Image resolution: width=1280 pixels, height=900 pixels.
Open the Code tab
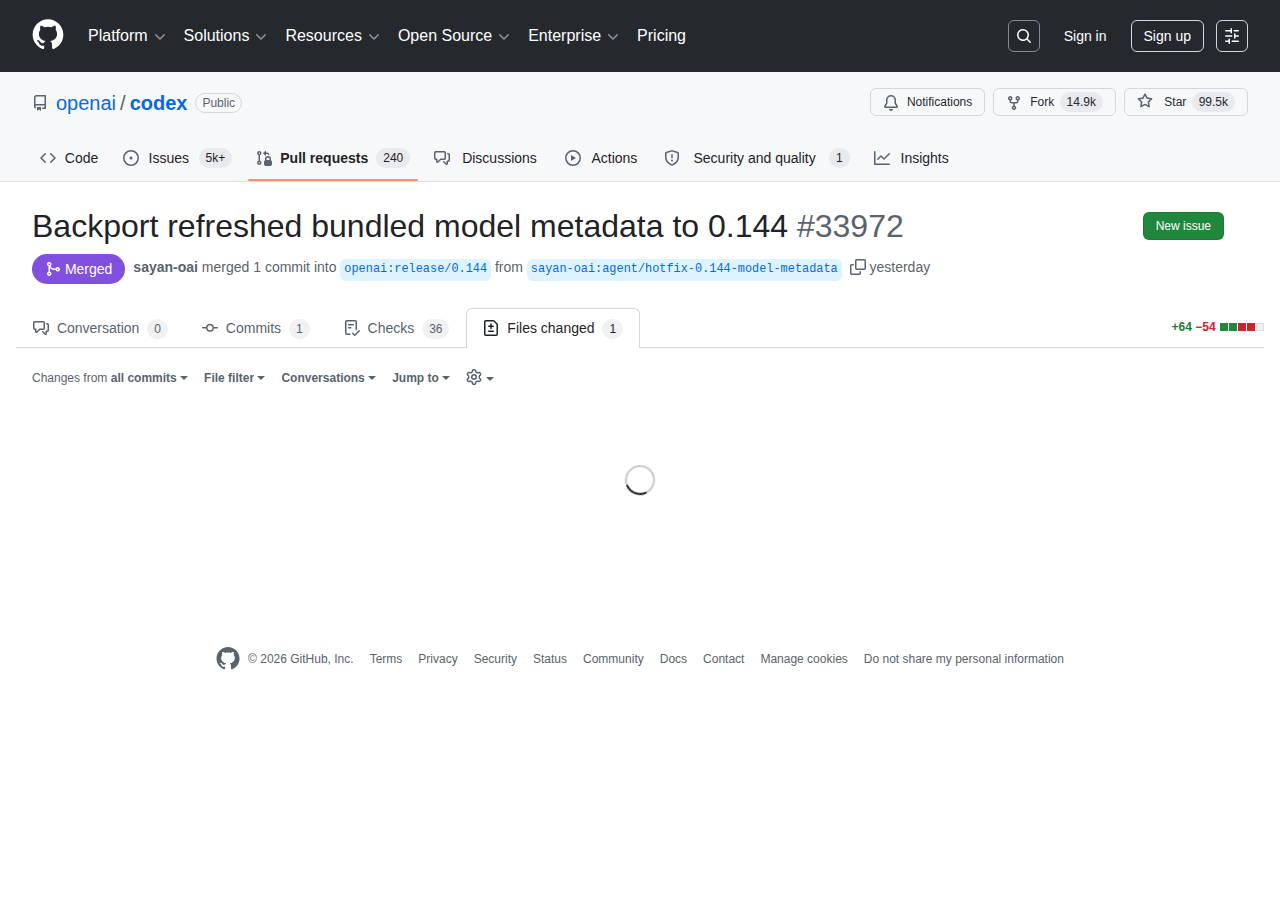point(69,158)
